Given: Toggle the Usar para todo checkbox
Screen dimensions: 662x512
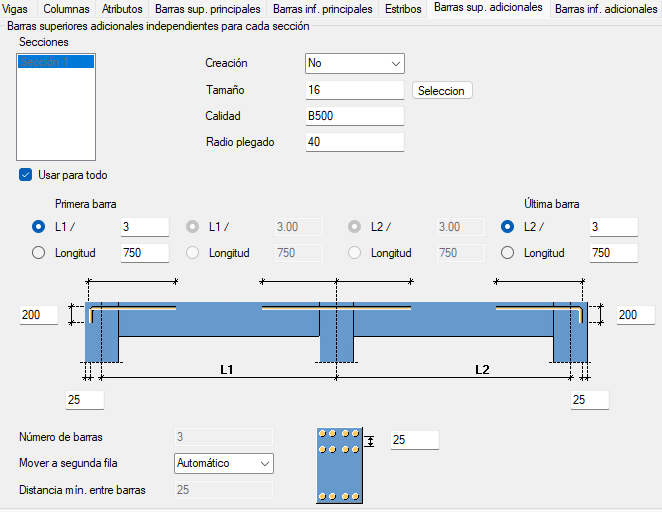Looking at the screenshot, I should [x=26, y=175].
